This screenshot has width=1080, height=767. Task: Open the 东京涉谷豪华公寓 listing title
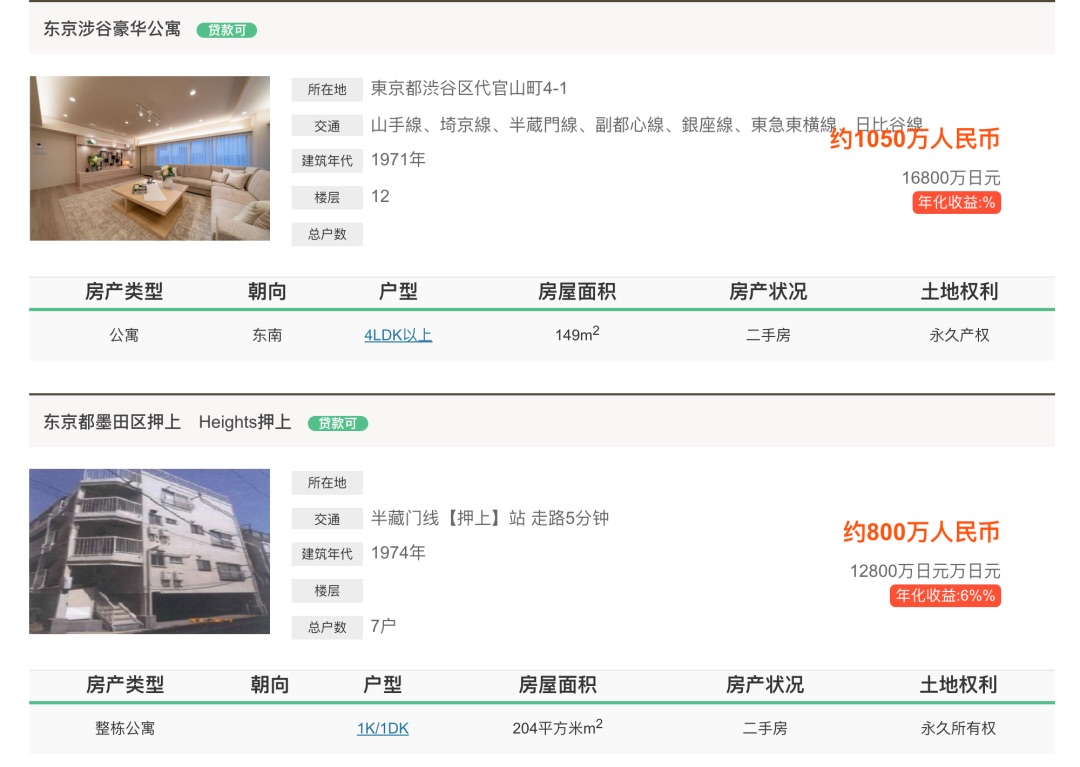112,29
